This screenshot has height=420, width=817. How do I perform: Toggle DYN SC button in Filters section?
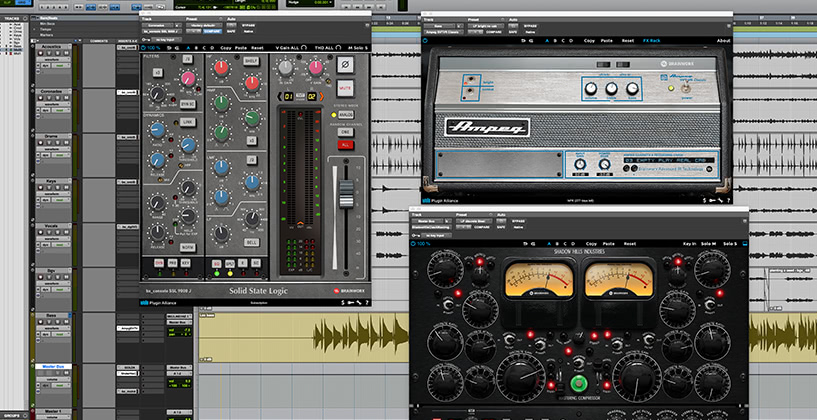pos(188,103)
